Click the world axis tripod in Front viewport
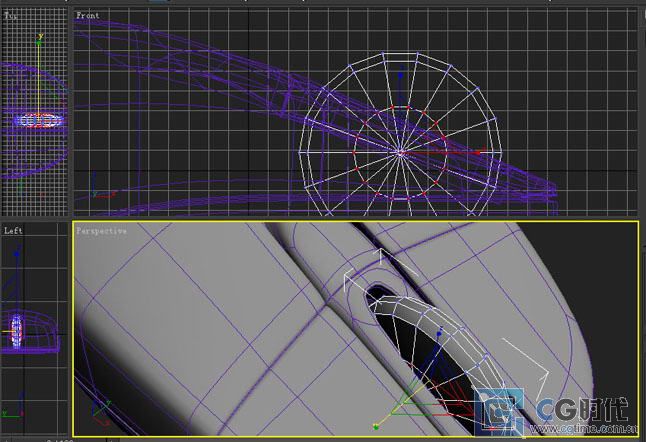This screenshot has height=442, width=646. coord(95,186)
